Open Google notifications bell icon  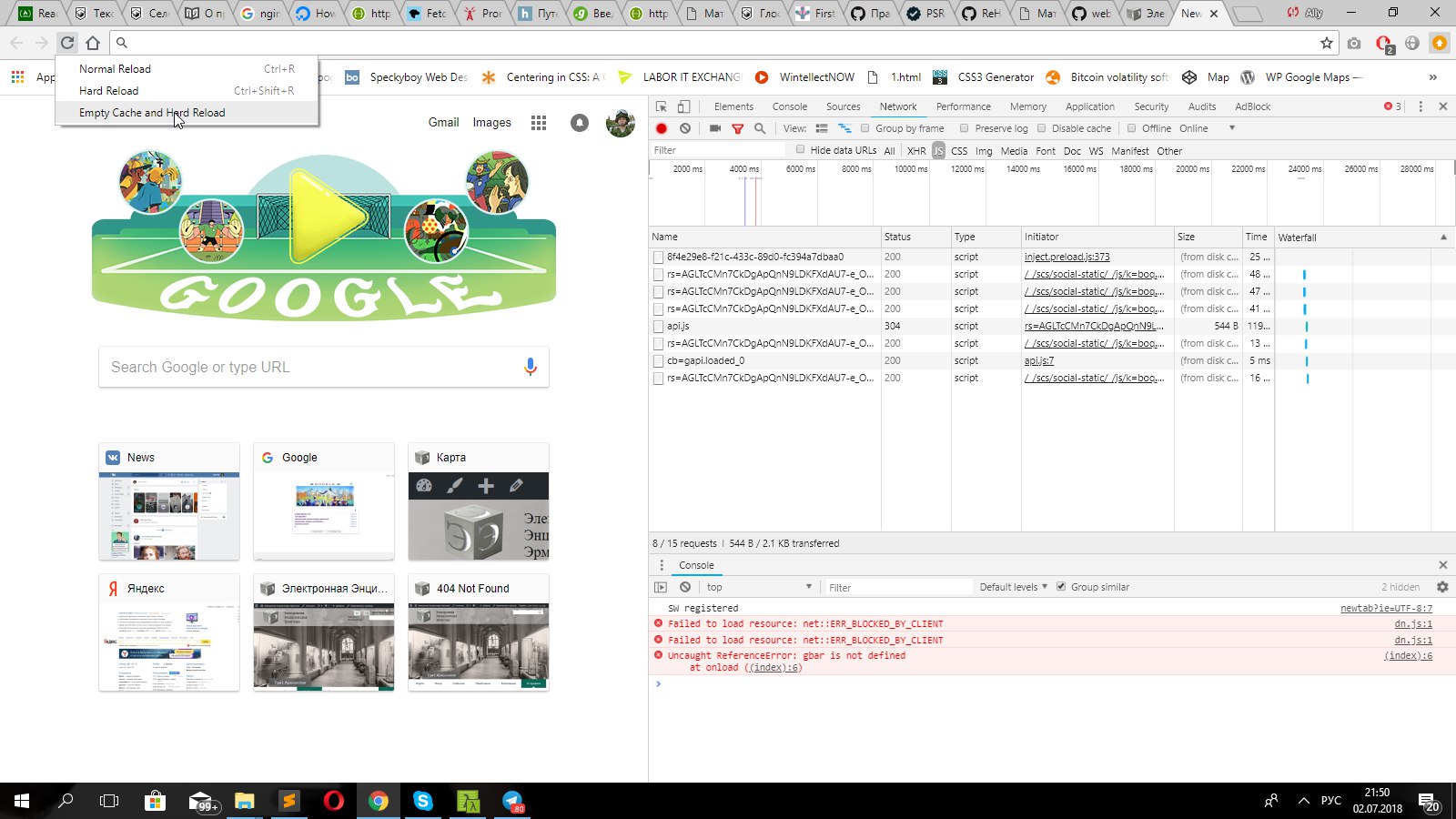[580, 123]
